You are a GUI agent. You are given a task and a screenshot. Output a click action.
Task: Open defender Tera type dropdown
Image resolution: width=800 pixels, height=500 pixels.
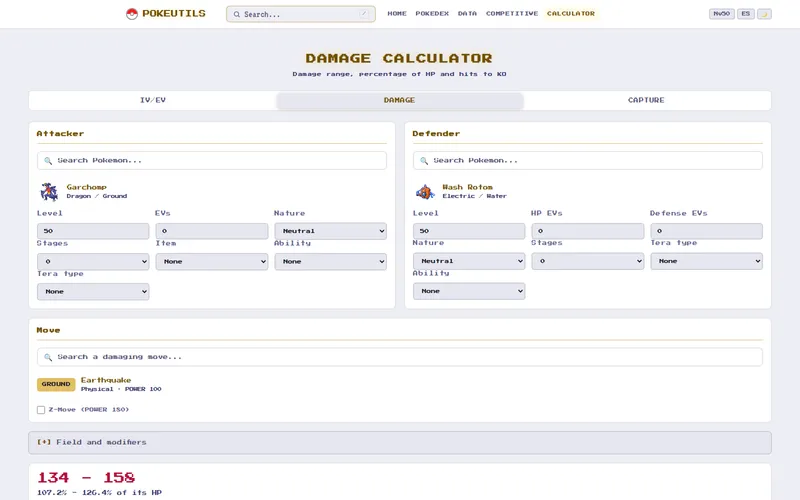click(x=707, y=261)
